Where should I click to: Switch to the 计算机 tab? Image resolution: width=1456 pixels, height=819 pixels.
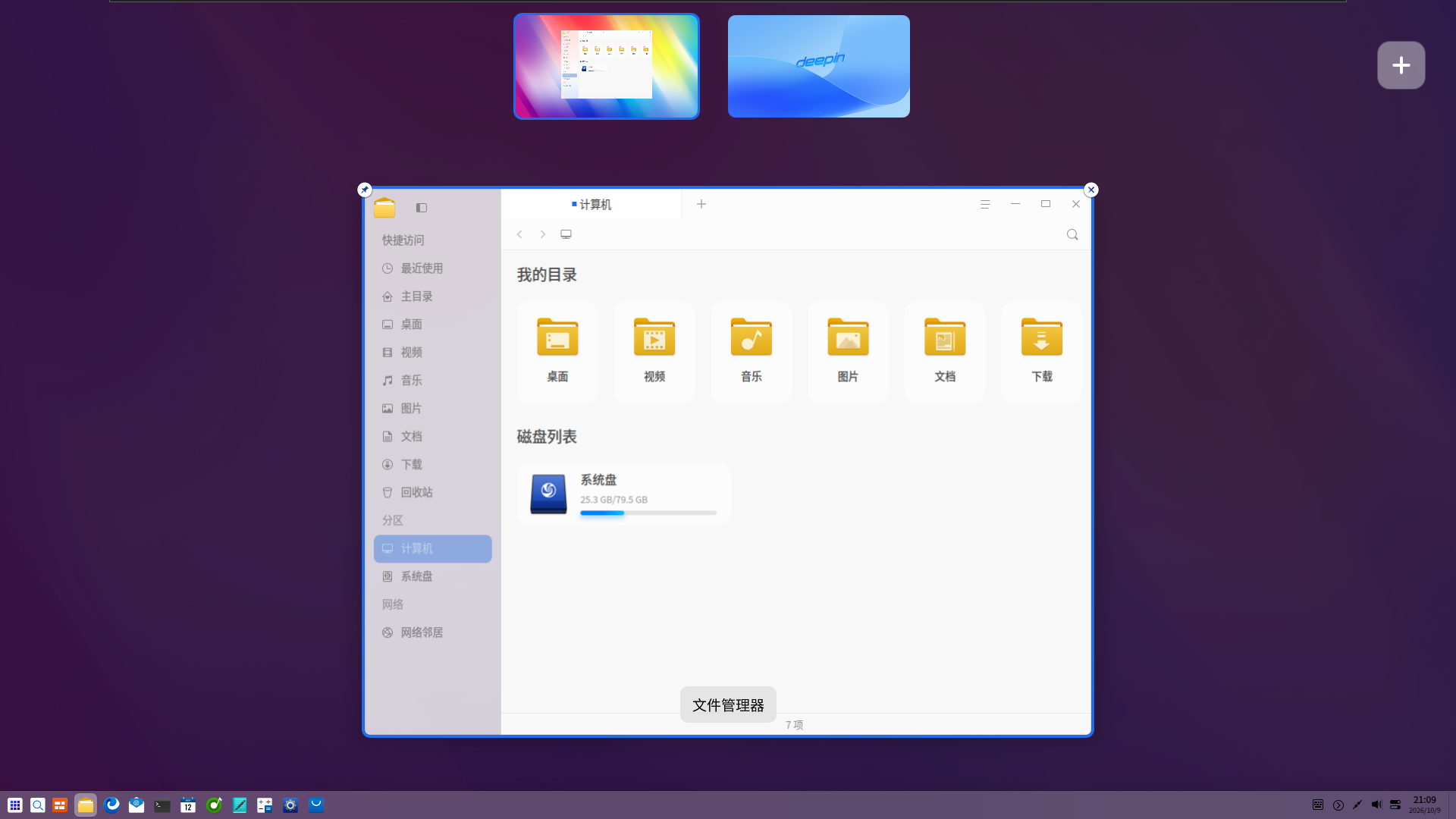click(x=591, y=205)
